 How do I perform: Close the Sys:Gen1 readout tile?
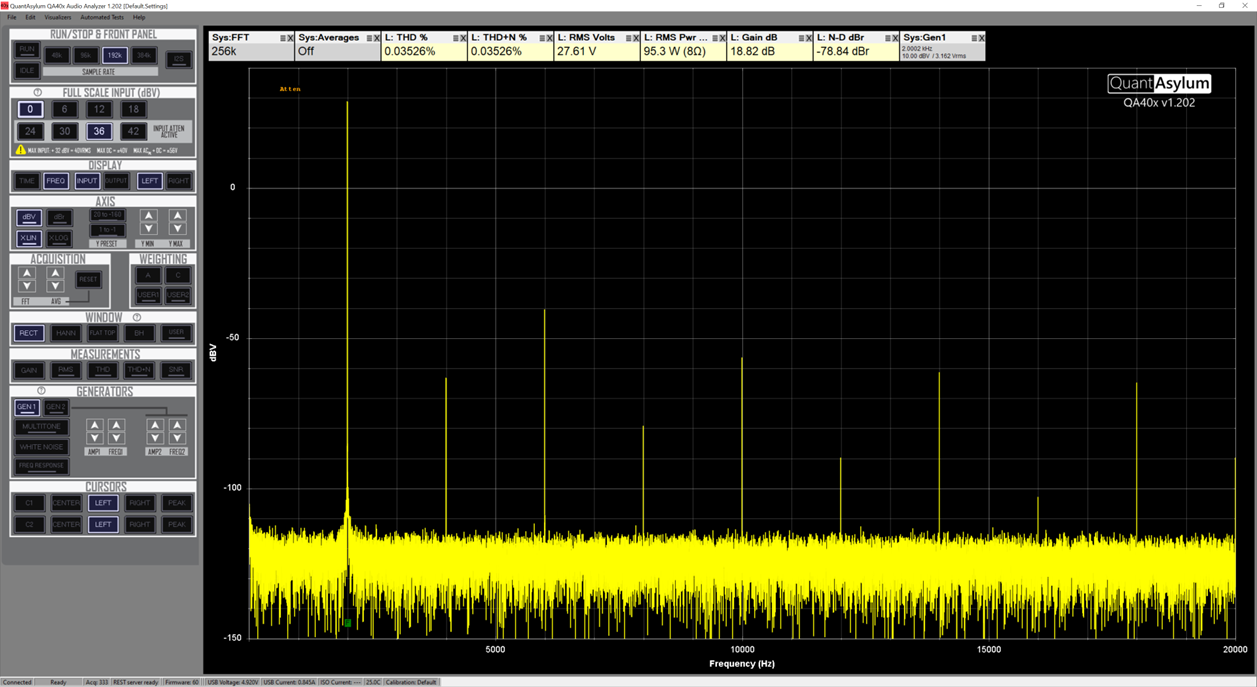982,38
